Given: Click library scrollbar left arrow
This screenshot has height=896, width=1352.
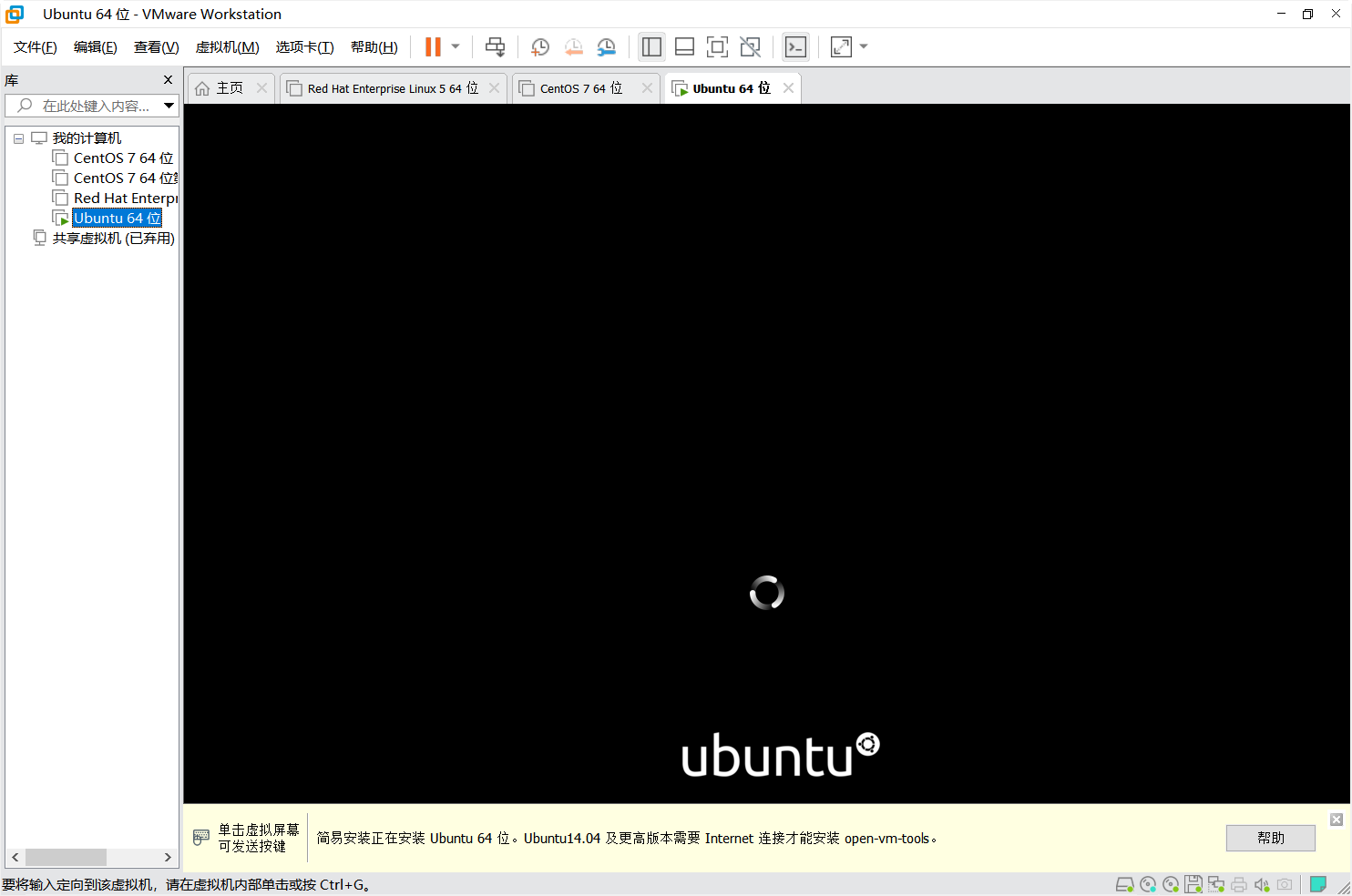Looking at the screenshot, I should (15, 858).
